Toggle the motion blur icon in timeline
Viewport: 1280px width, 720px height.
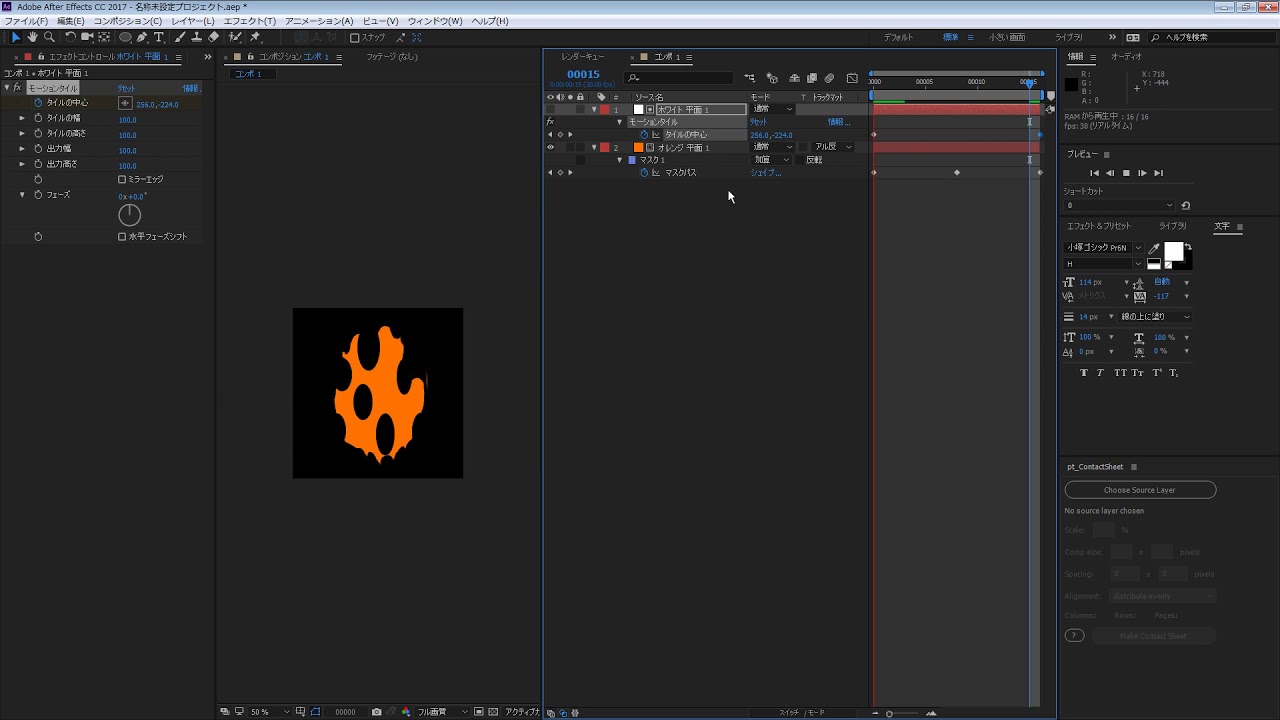pyautogui.click(x=830, y=78)
